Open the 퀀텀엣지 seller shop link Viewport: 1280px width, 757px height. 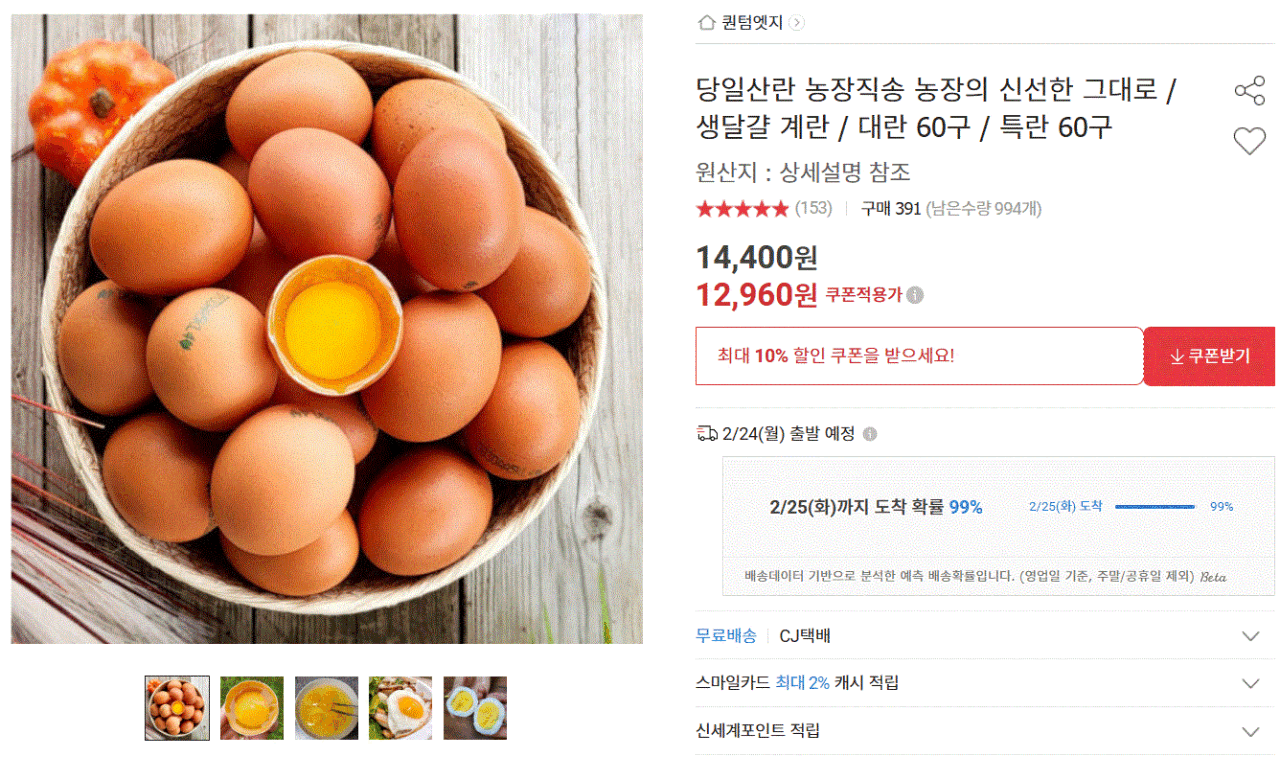[752, 22]
